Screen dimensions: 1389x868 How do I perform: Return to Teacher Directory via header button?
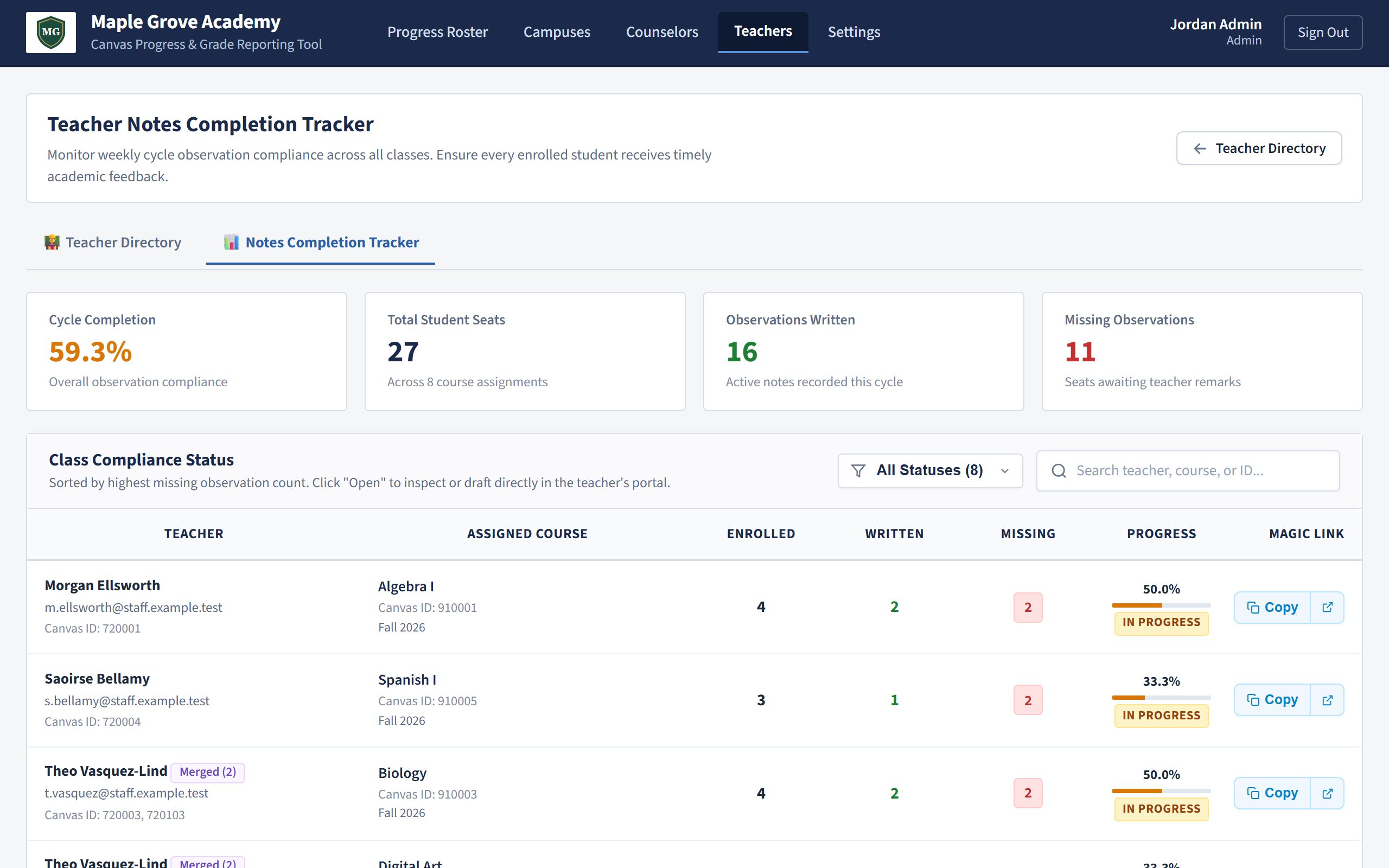tap(1259, 149)
